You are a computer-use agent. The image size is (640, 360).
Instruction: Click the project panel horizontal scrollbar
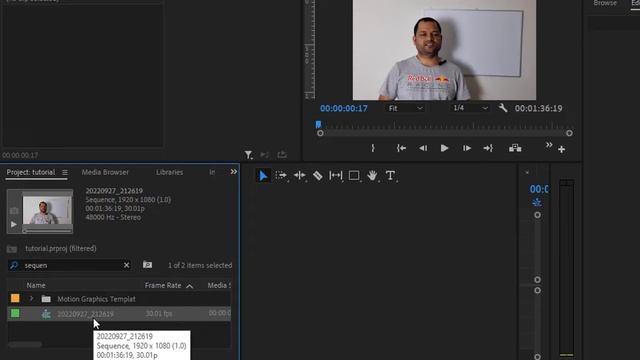tap(25, 344)
